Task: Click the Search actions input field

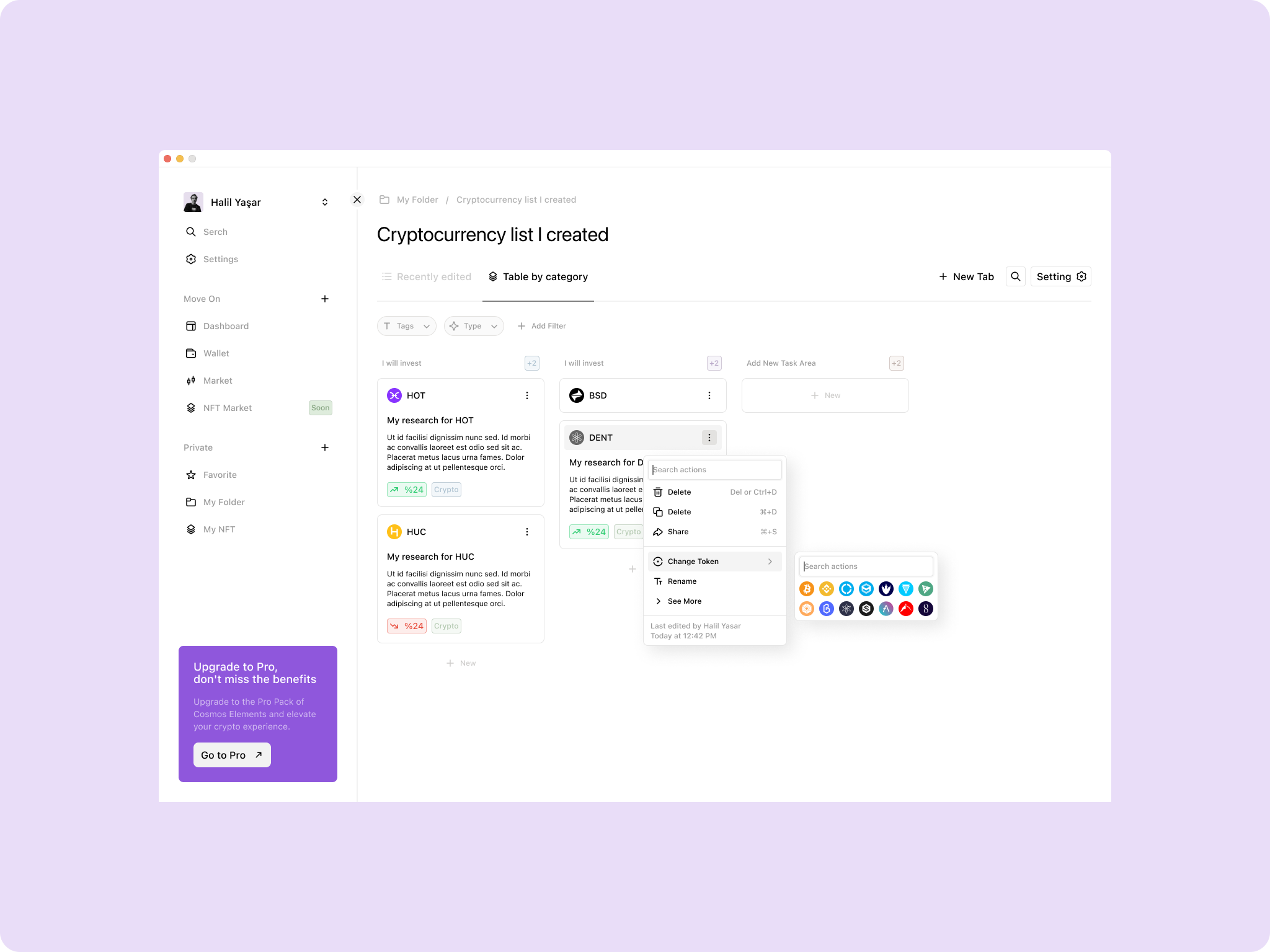Action: point(714,469)
